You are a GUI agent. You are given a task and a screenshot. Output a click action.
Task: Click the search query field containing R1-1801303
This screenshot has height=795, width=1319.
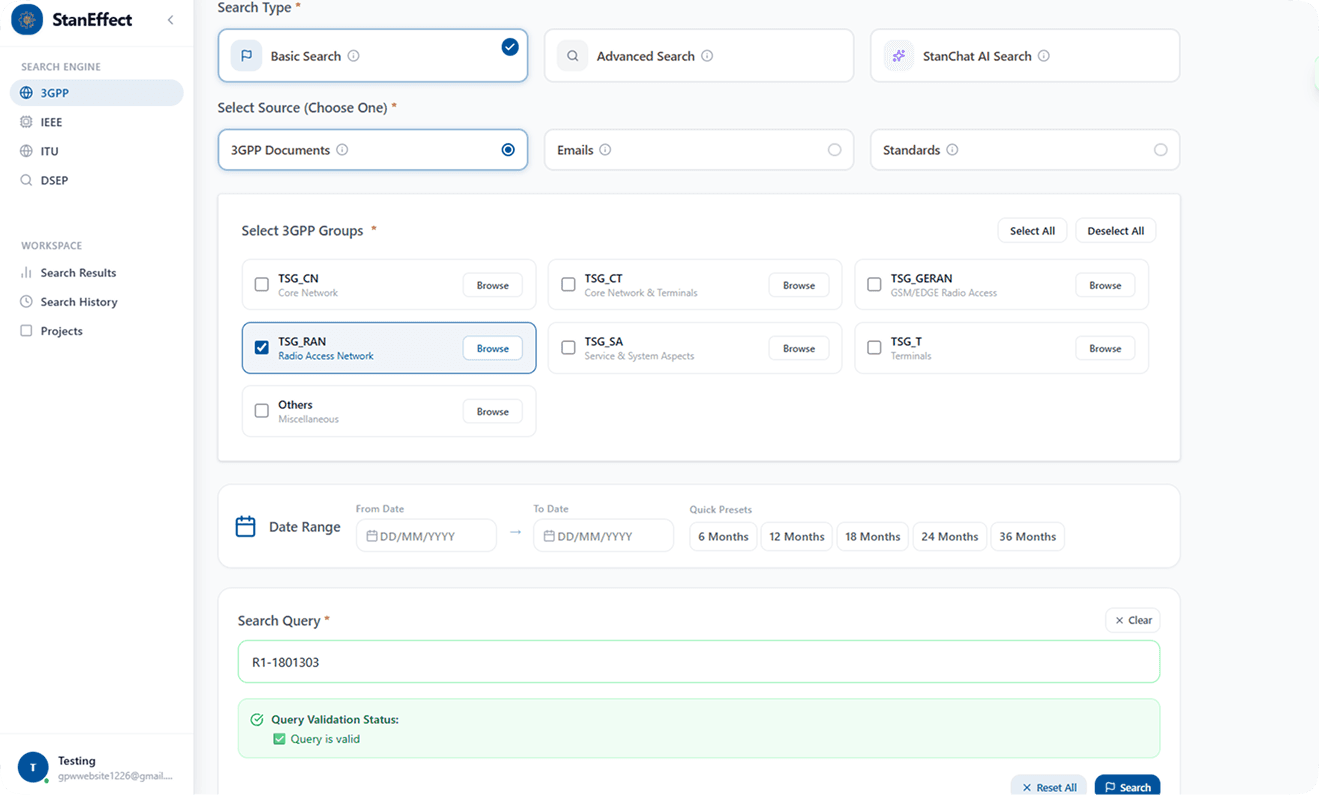point(698,662)
